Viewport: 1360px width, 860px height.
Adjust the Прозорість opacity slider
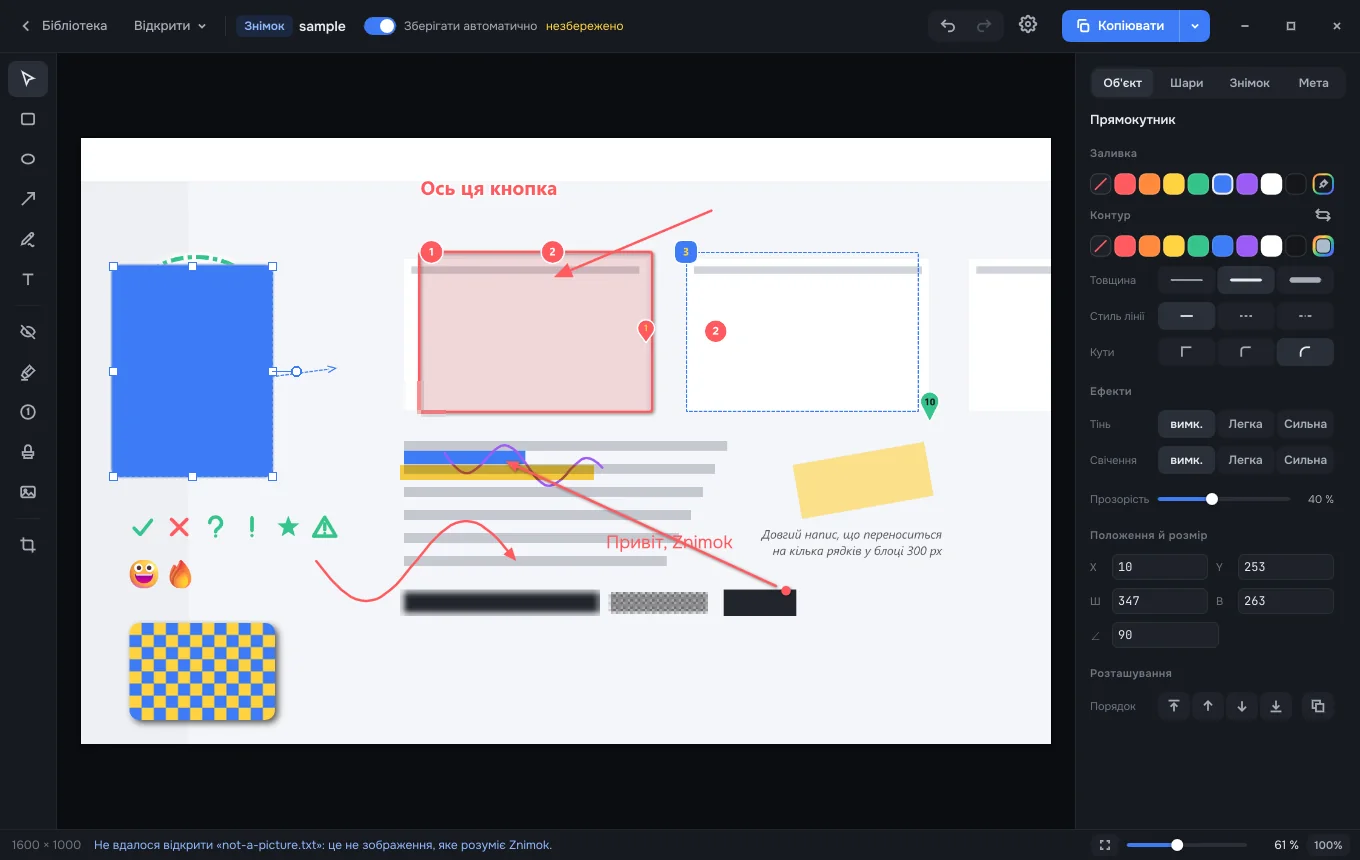tap(1224, 499)
